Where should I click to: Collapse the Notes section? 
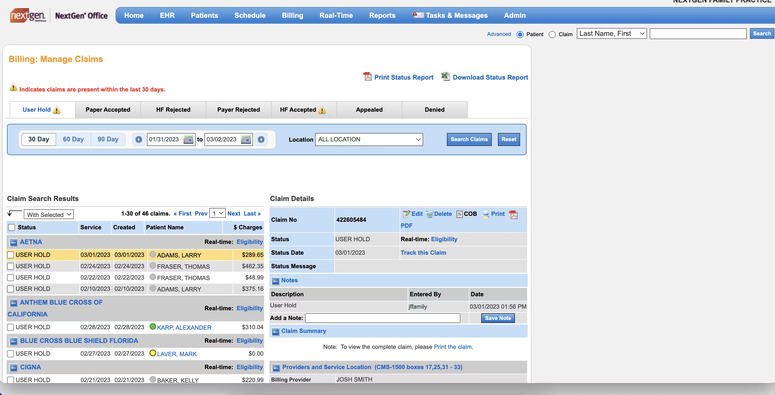point(275,281)
